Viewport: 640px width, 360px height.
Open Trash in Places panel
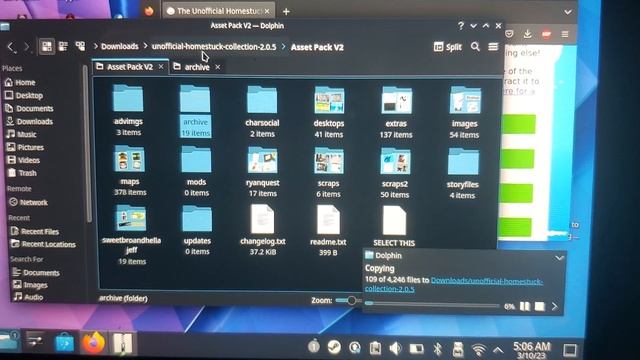pyautogui.click(x=22, y=173)
